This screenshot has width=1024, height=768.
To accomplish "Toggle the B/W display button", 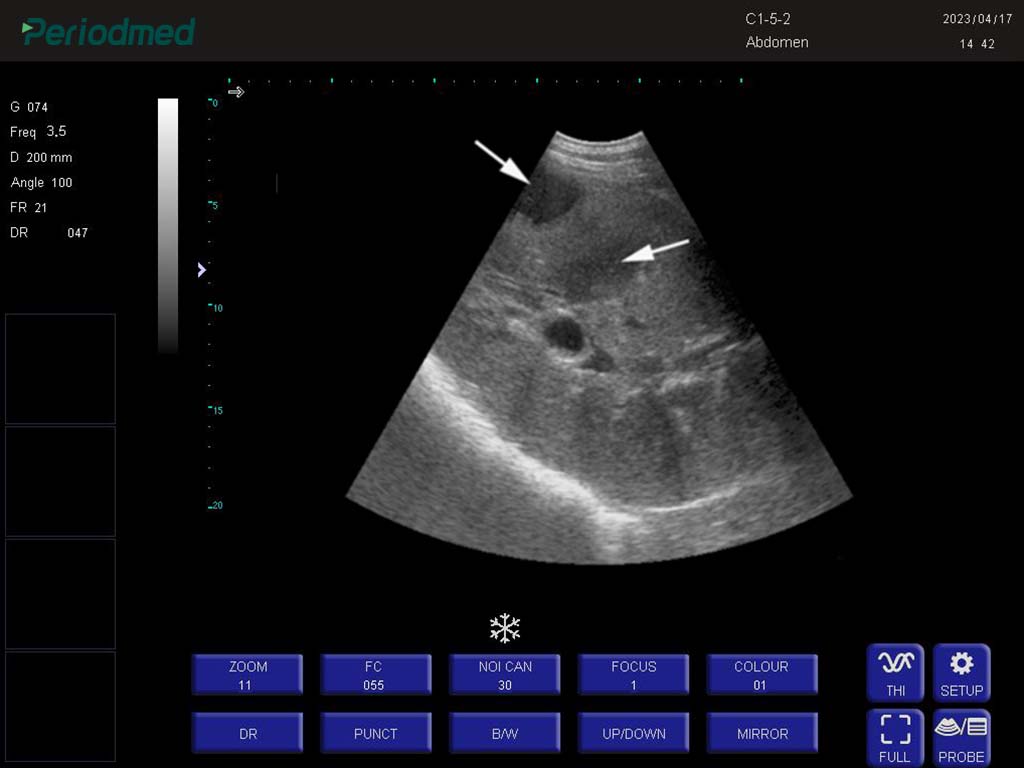I will [x=505, y=733].
